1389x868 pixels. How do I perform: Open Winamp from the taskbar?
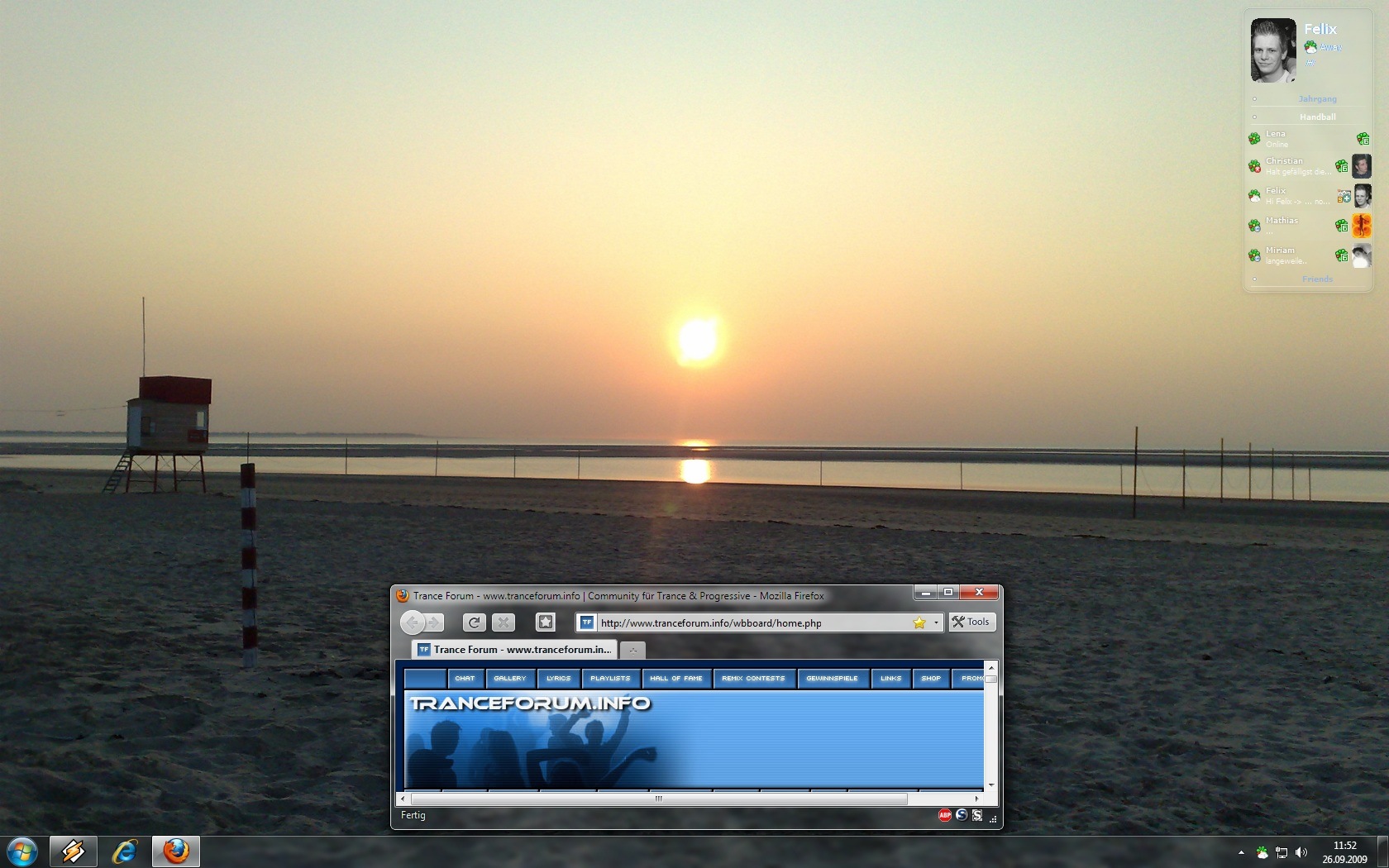74,851
